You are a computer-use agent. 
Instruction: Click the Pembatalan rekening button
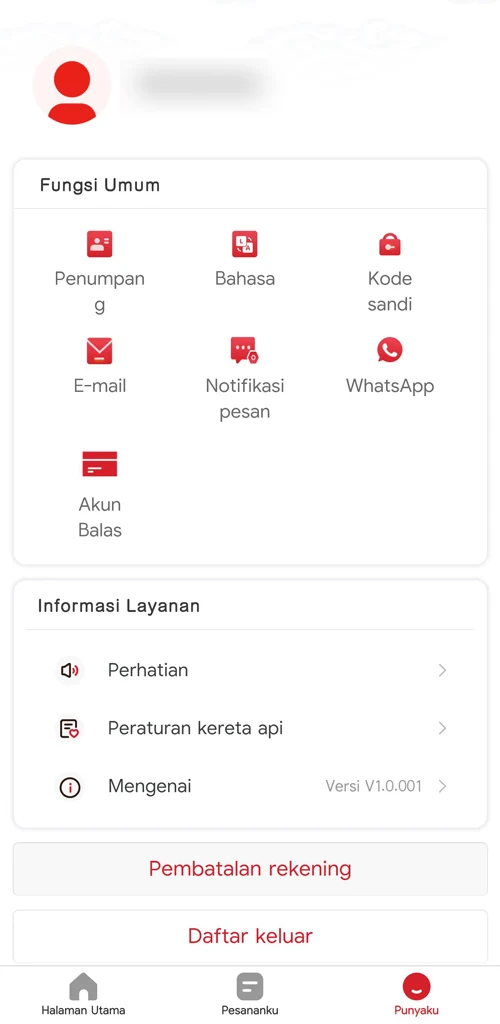pos(250,869)
